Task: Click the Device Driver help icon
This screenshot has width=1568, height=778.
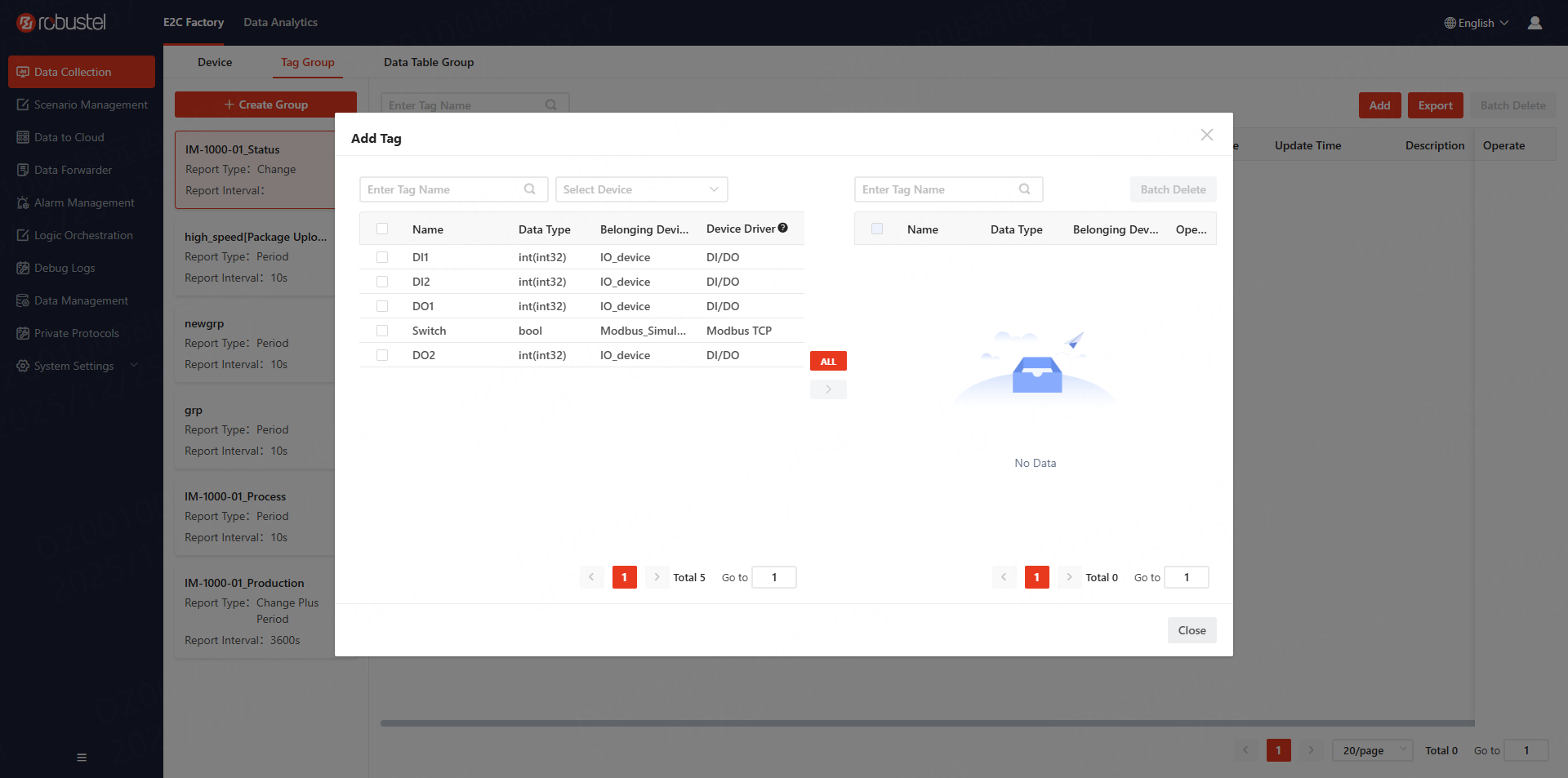Action: [783, 229]
